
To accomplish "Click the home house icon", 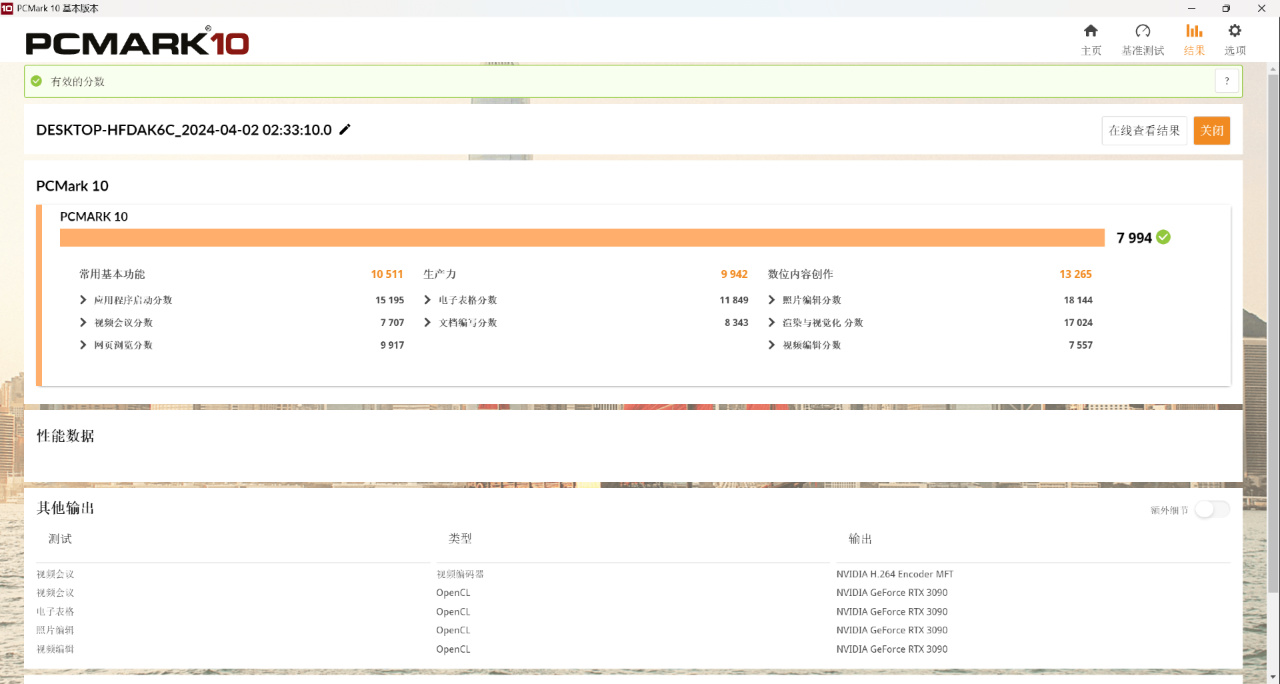I will (1091, 31).
